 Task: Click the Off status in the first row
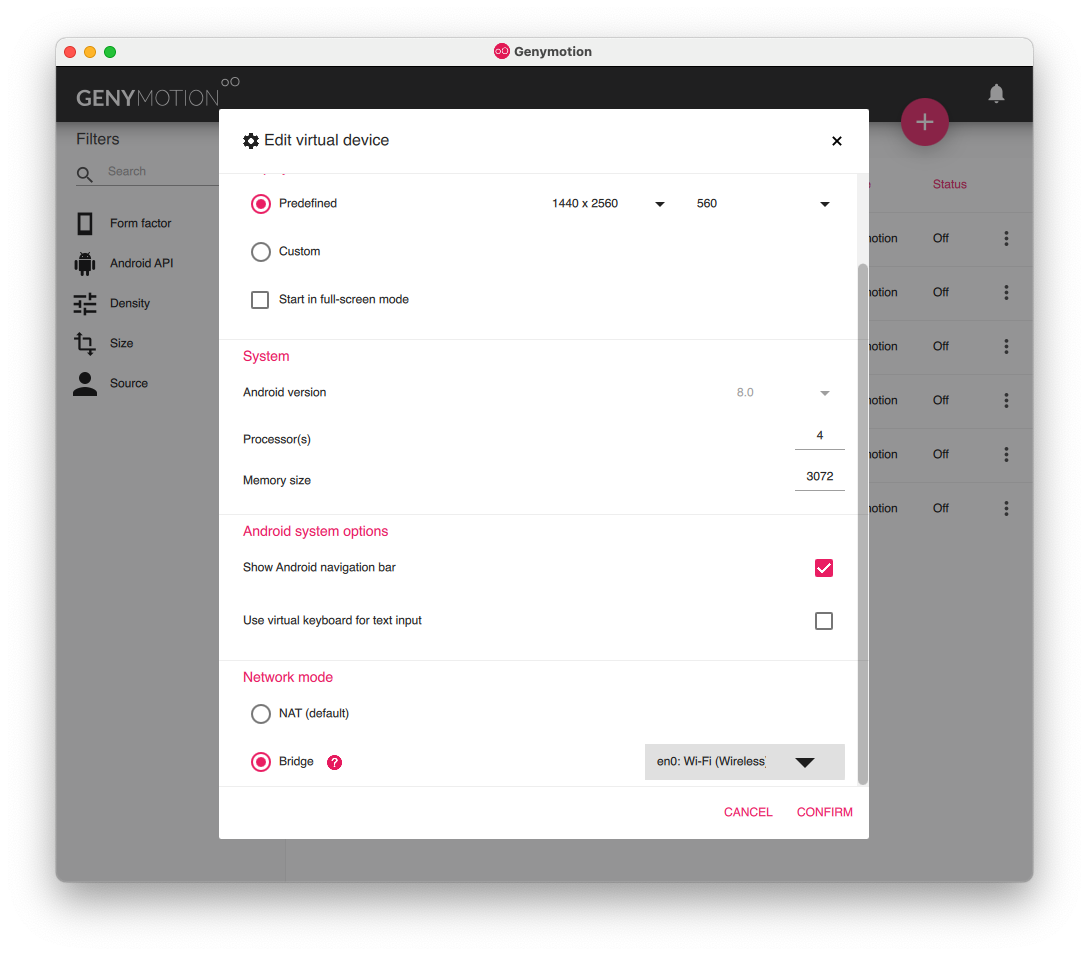(x=940, y=238)
